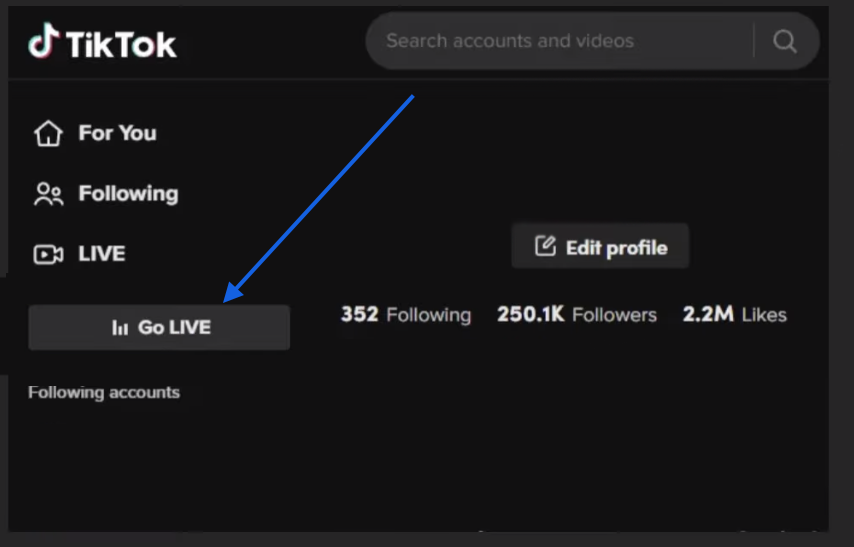Click the people icon for Following
The image size is (854, 547).
pyautogui.click(x=48, y=194)
